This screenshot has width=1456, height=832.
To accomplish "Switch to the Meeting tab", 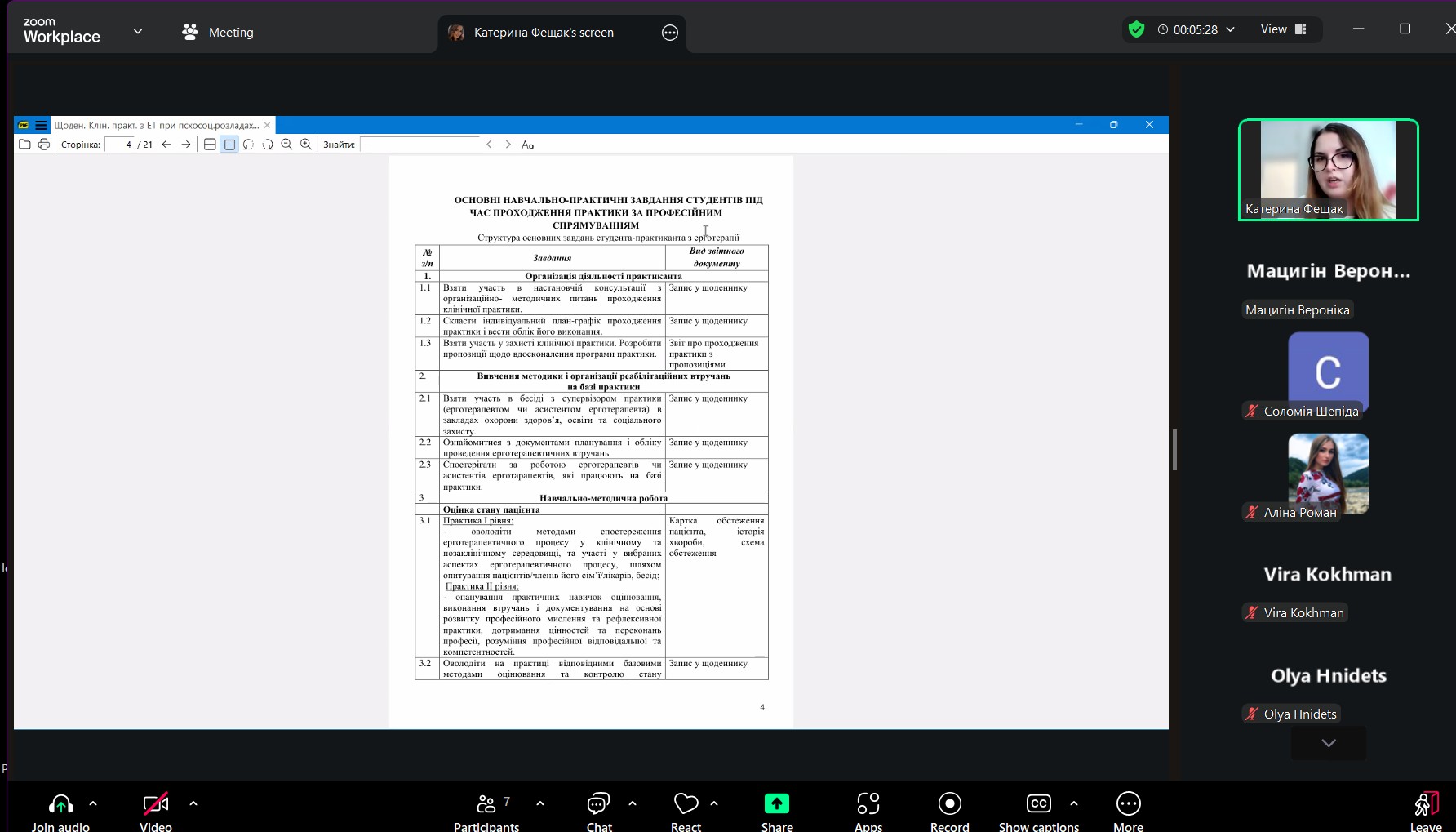I will 218,33.
